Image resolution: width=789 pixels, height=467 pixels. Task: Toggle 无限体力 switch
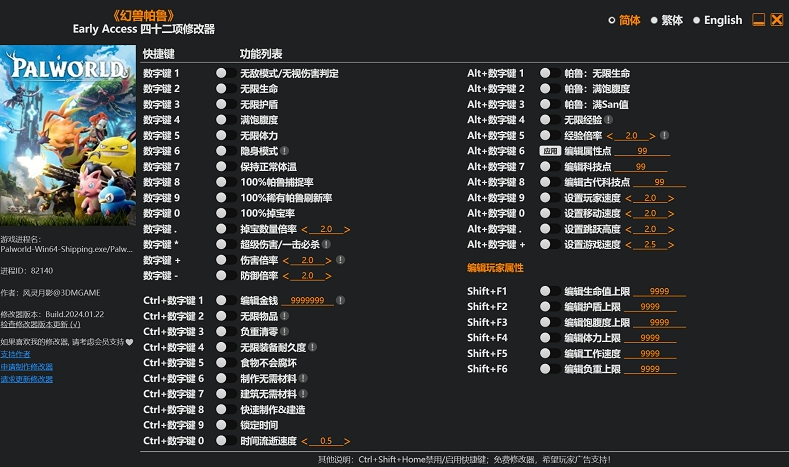click(x=226, y=135)
